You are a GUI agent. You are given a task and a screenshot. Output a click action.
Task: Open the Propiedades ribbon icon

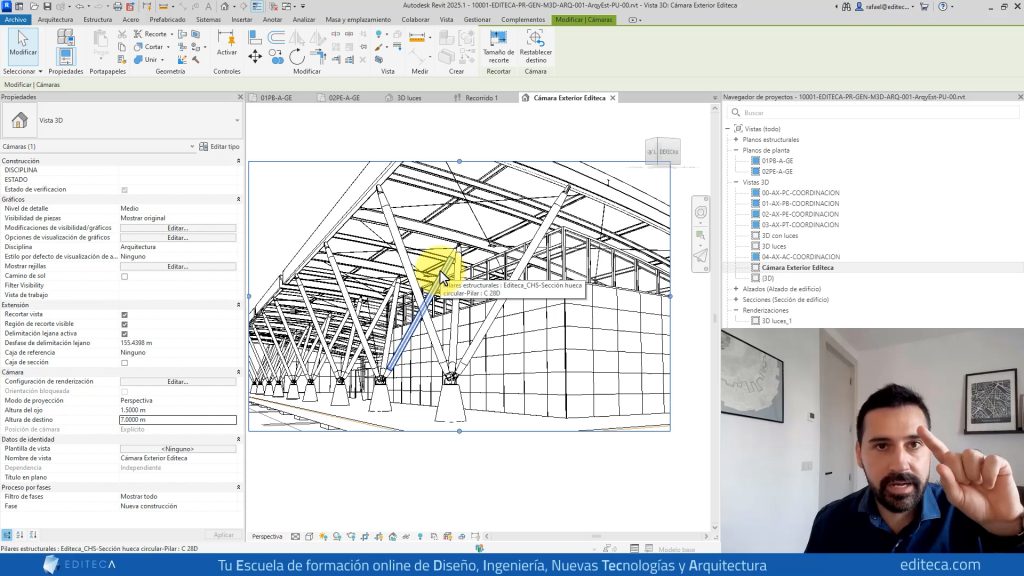[65, 56]
